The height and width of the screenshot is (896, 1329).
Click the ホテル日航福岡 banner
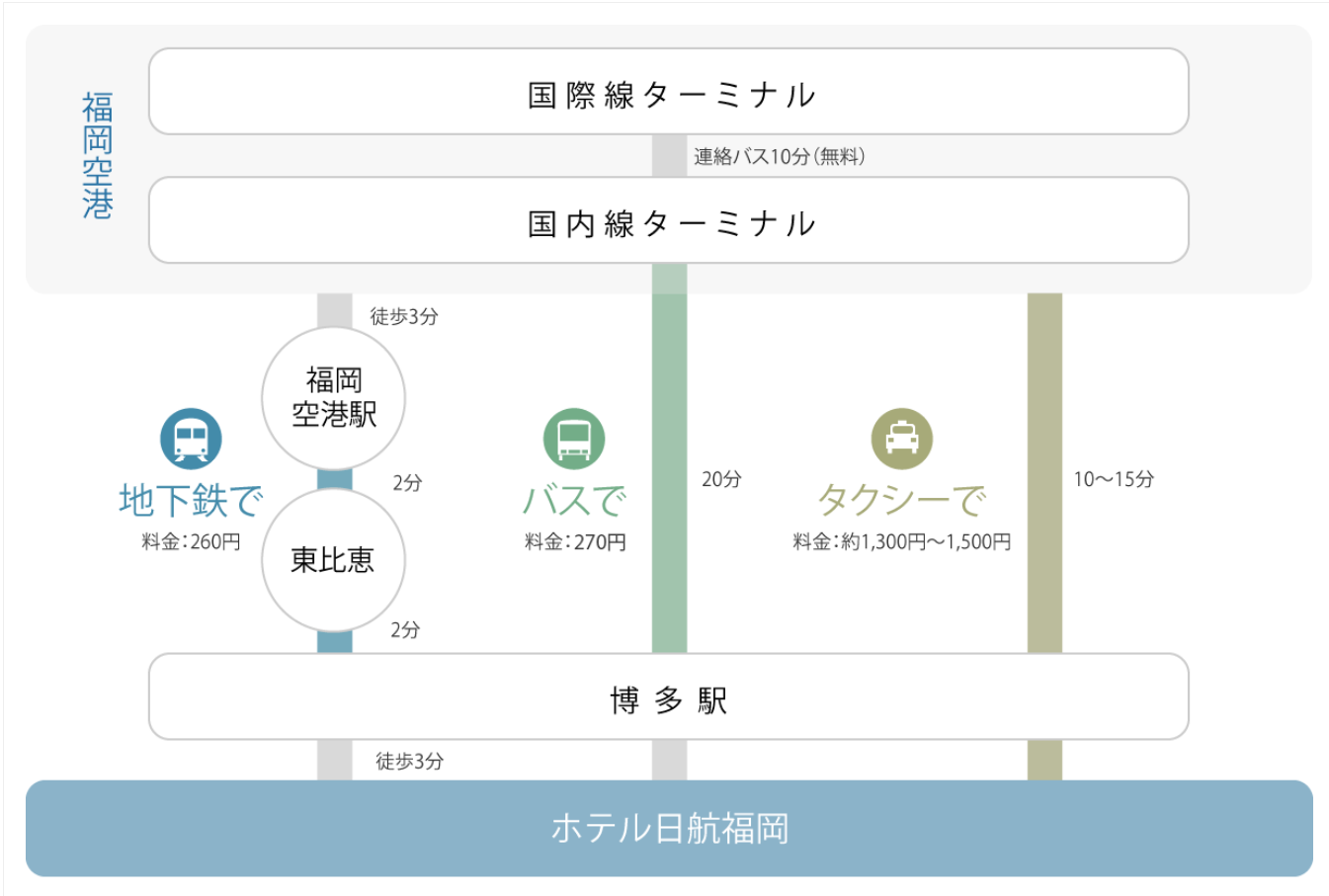[669, 828]
